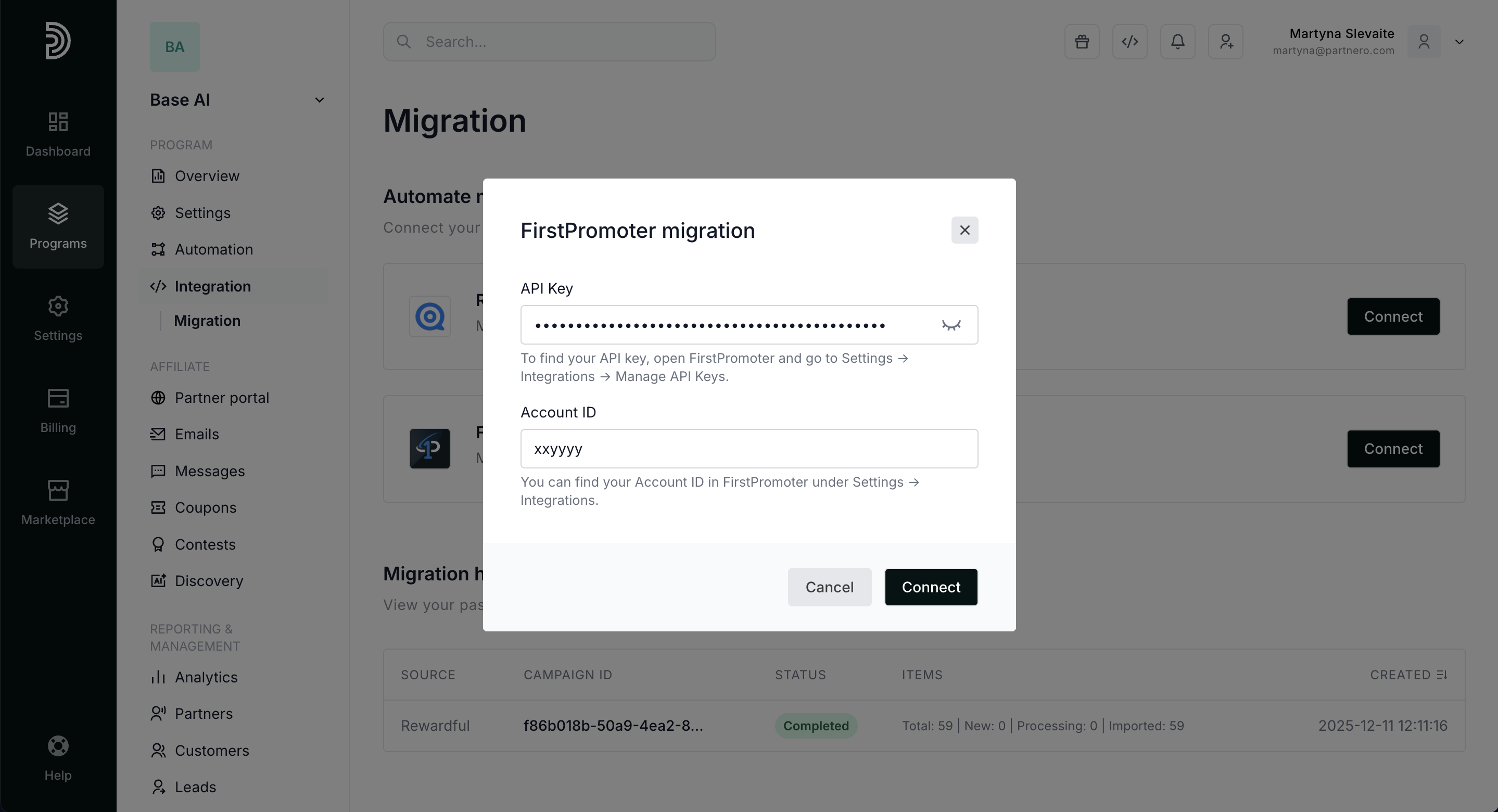Expand user account menu chevron
1498x812 pixels.
click(x=1459, y=42)
